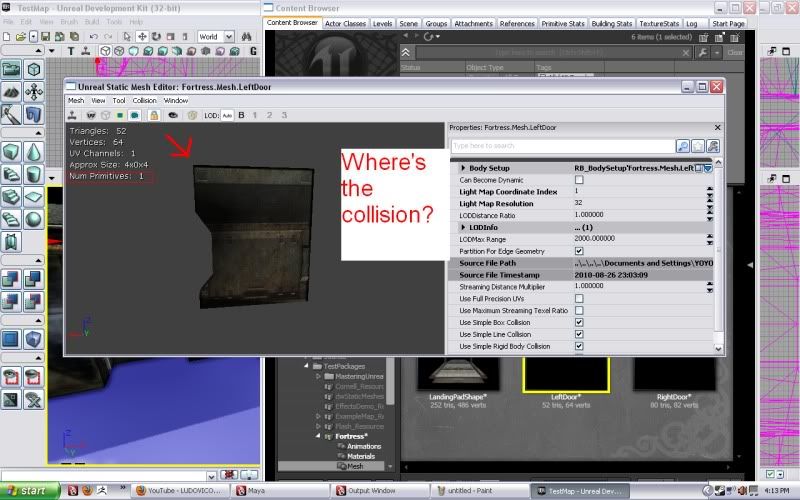This screenshot has height=500, width=800.
Task: Toggle the lock icon in mesh editor
Action: [154, 115]
